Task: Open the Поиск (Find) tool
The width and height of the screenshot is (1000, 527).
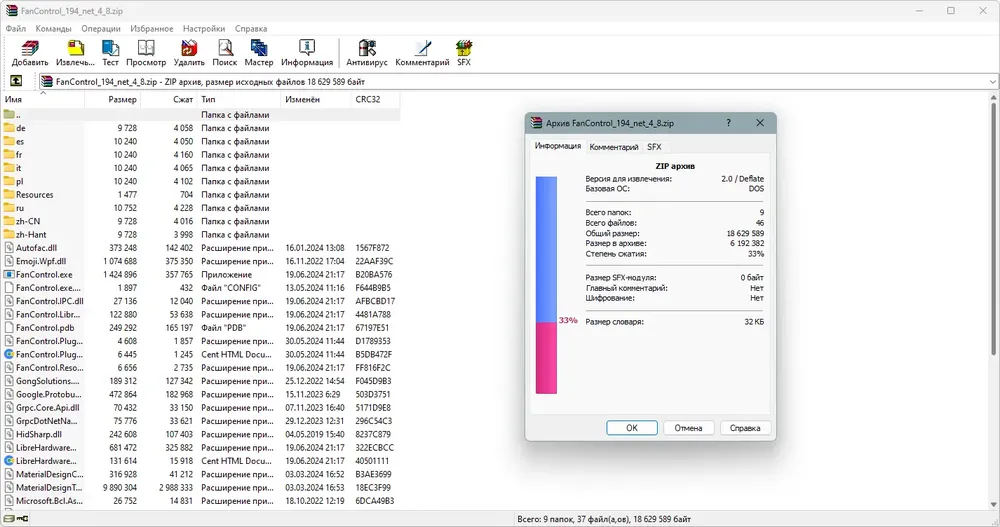Action: 224,53
